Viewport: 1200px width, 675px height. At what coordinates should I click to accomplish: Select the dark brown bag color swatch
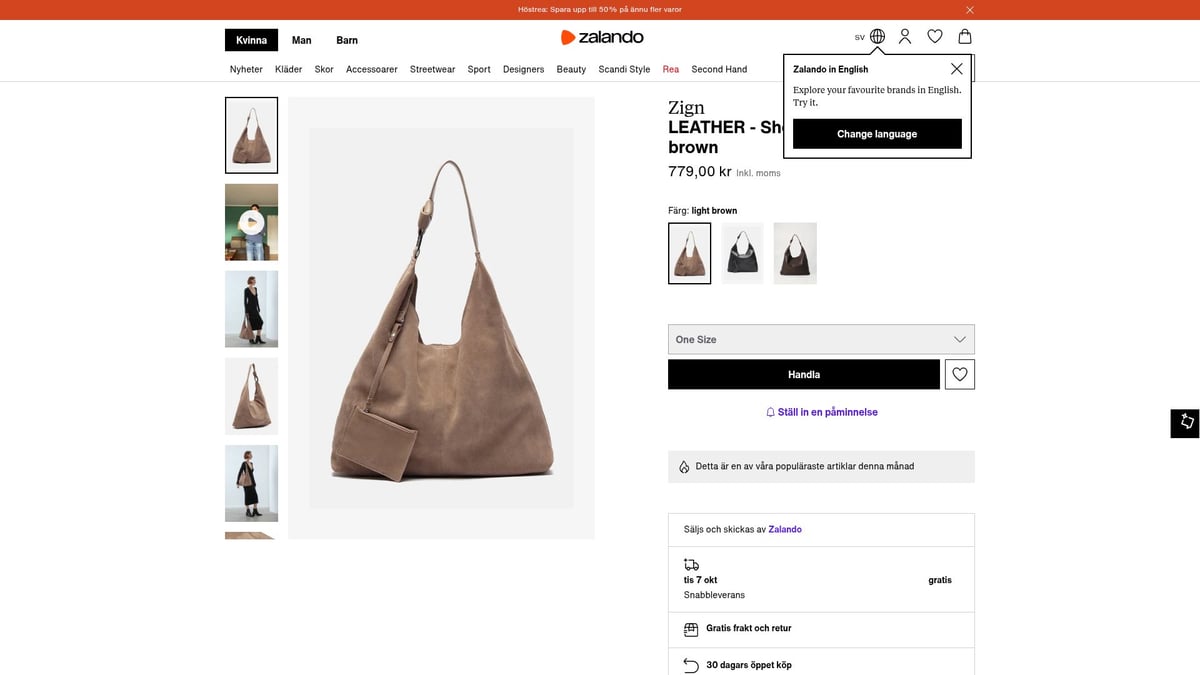(x=795, y=253)
